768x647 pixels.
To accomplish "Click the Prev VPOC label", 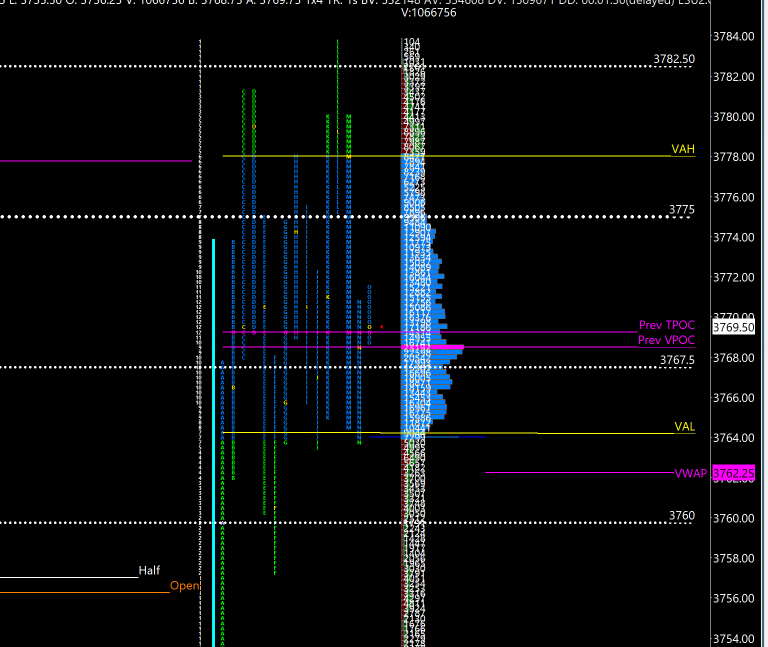I will (666, 340).
